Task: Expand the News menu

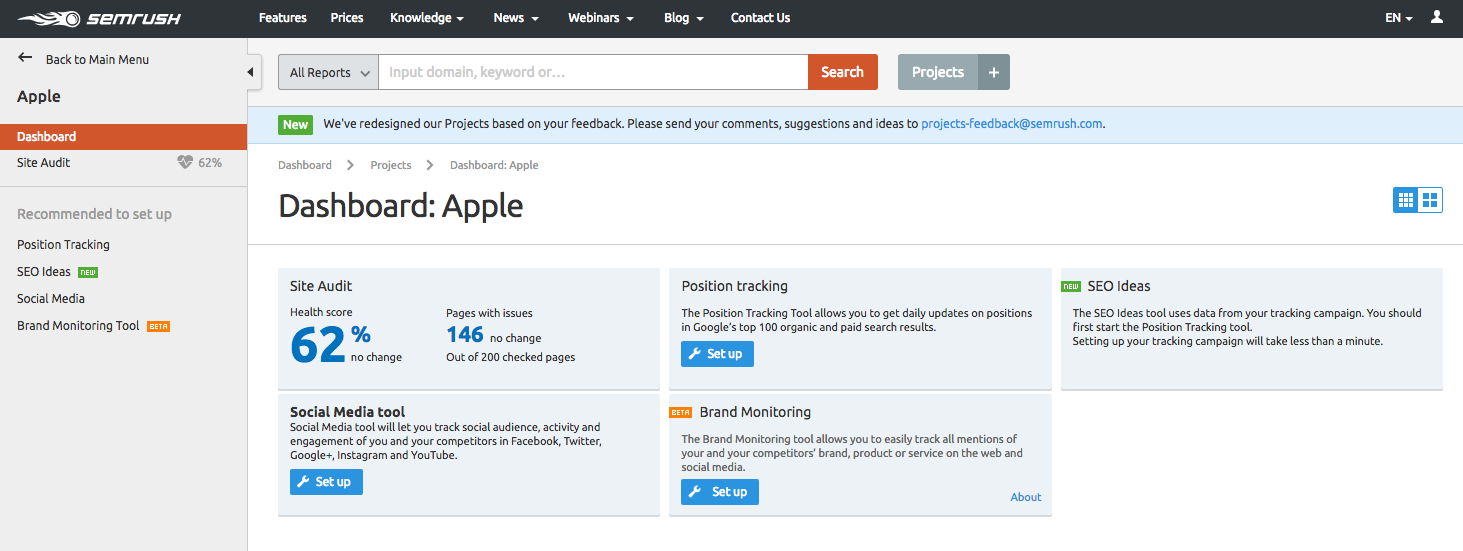Action: click(516, 18)
